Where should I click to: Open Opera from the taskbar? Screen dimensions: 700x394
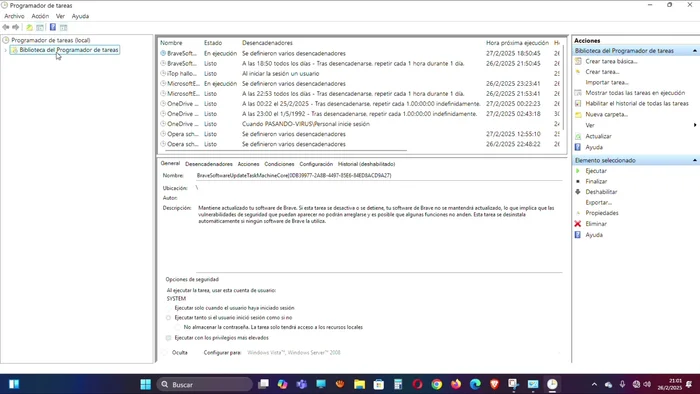(417, 384)
